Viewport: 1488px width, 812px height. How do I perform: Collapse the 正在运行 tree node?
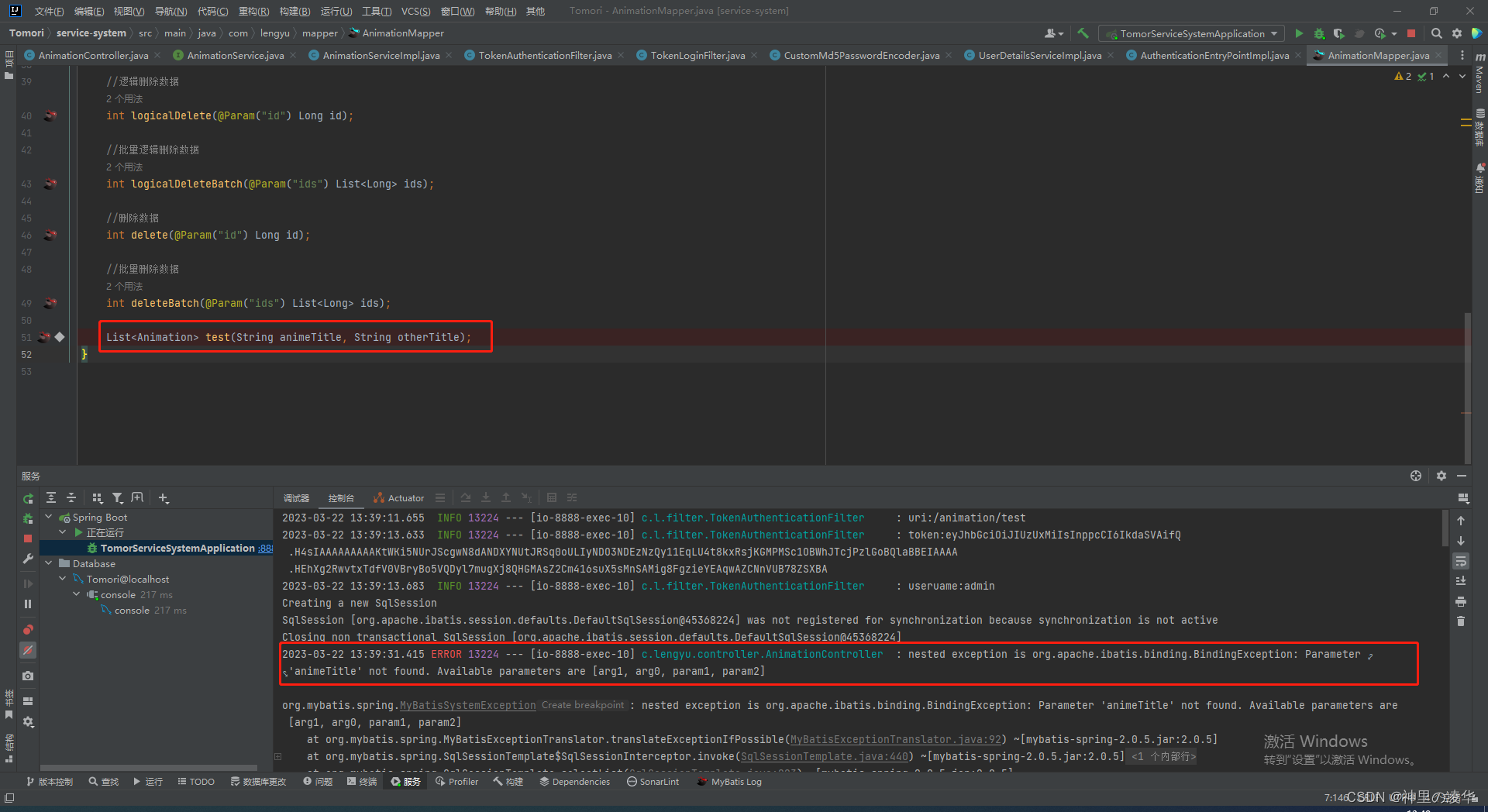point(63,532)
